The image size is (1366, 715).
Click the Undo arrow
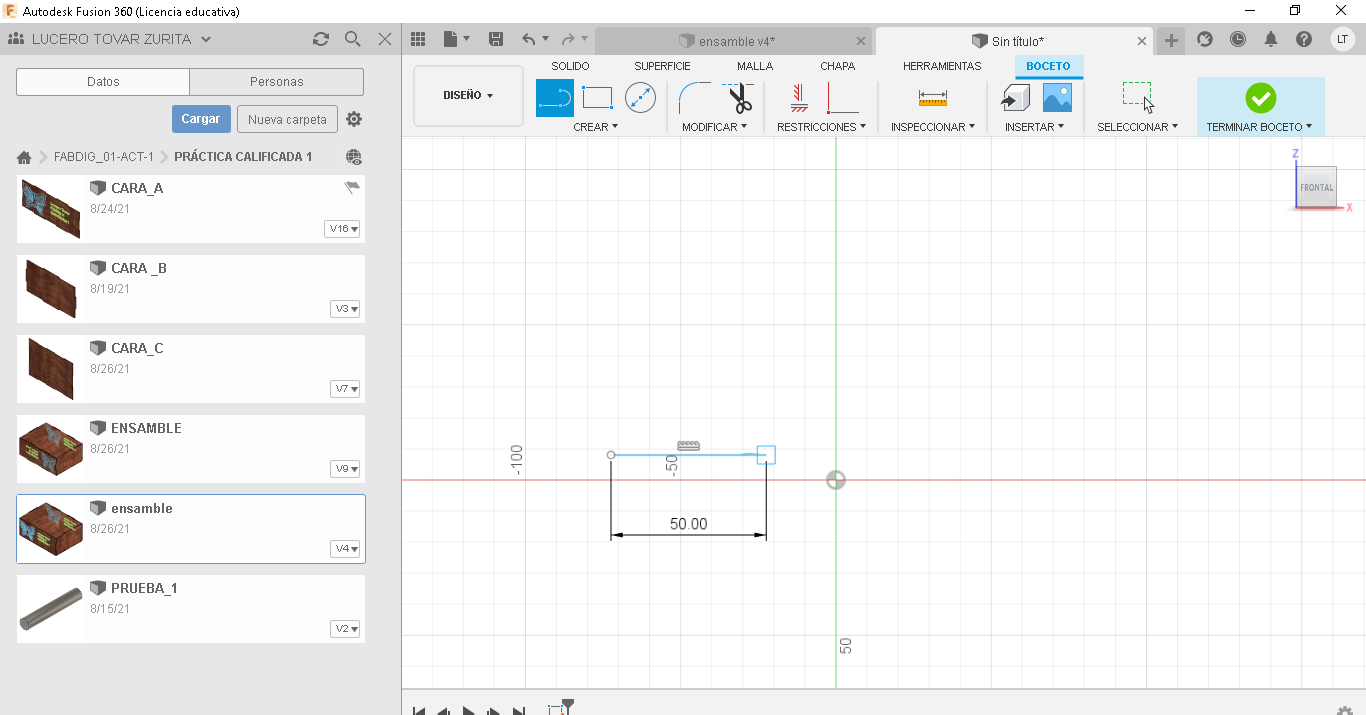point(529,39)
